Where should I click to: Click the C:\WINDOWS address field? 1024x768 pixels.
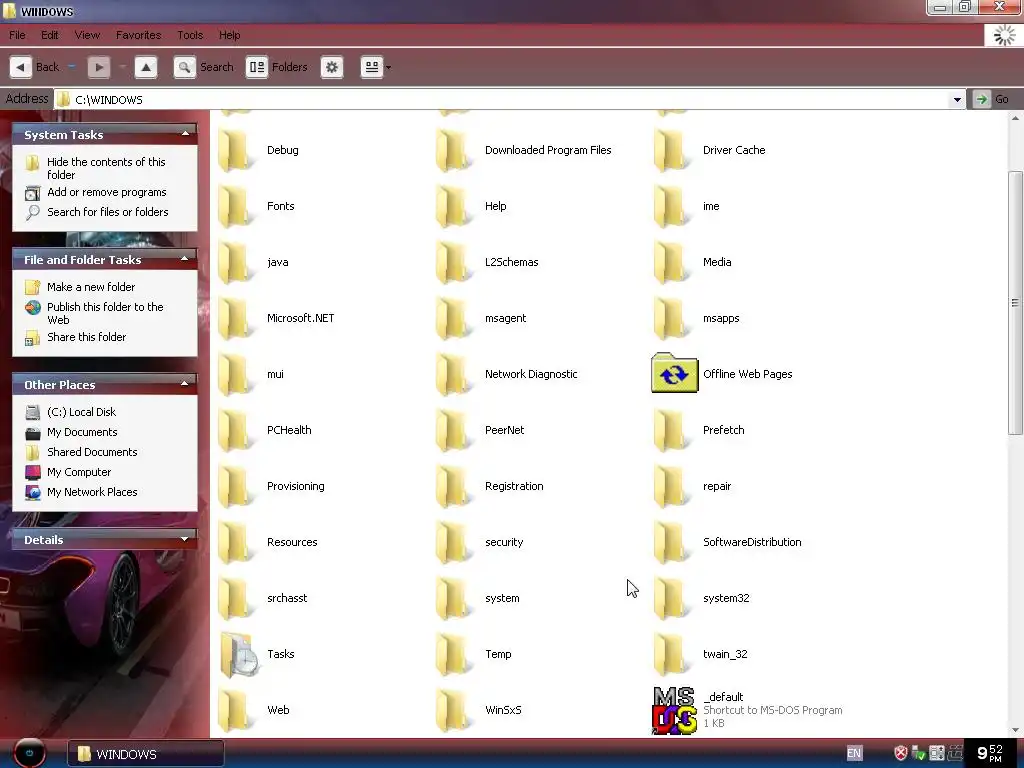(x=502, y=99)
